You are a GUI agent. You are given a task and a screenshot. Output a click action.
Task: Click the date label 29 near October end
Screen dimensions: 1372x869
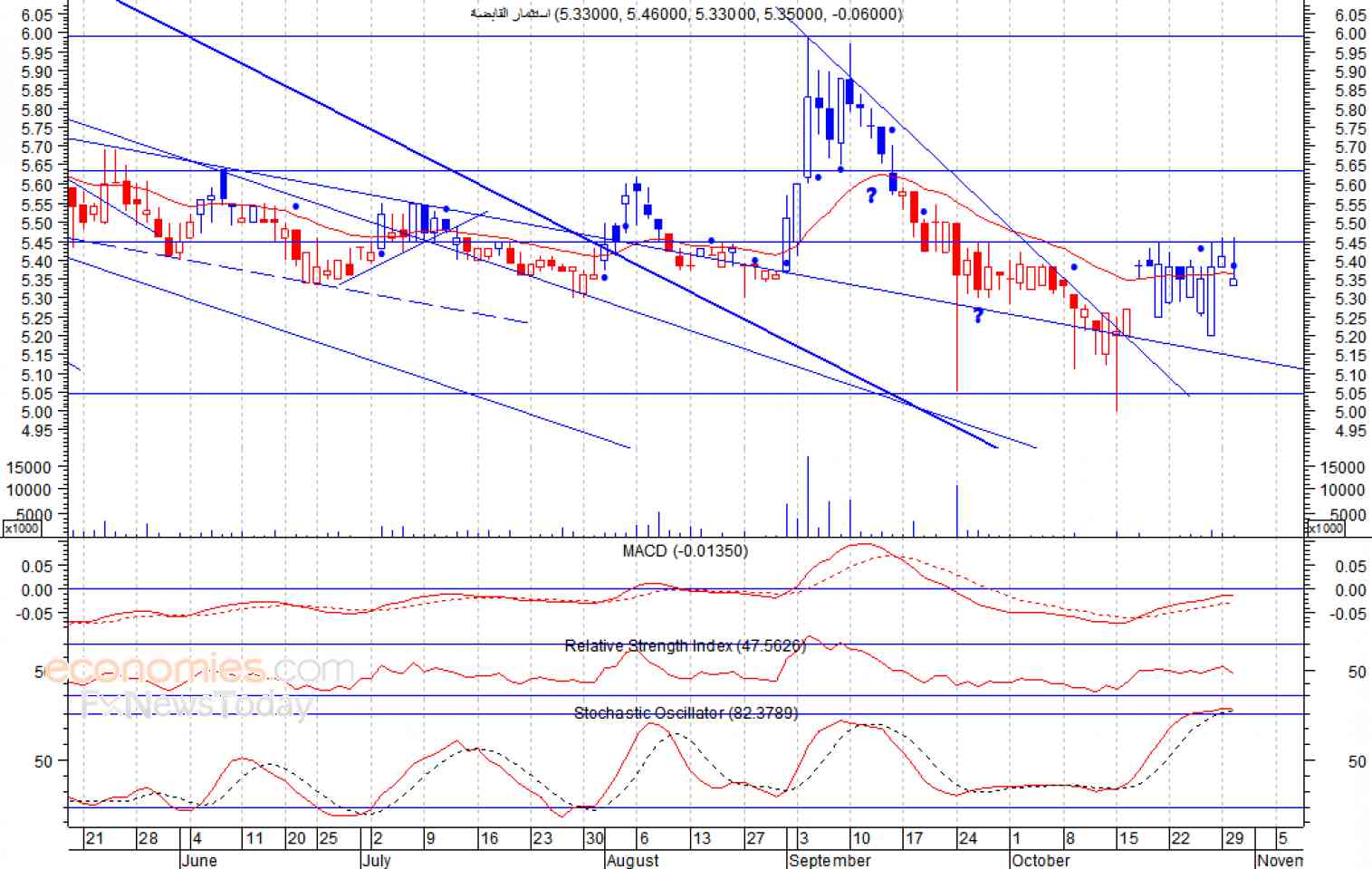1234,838
